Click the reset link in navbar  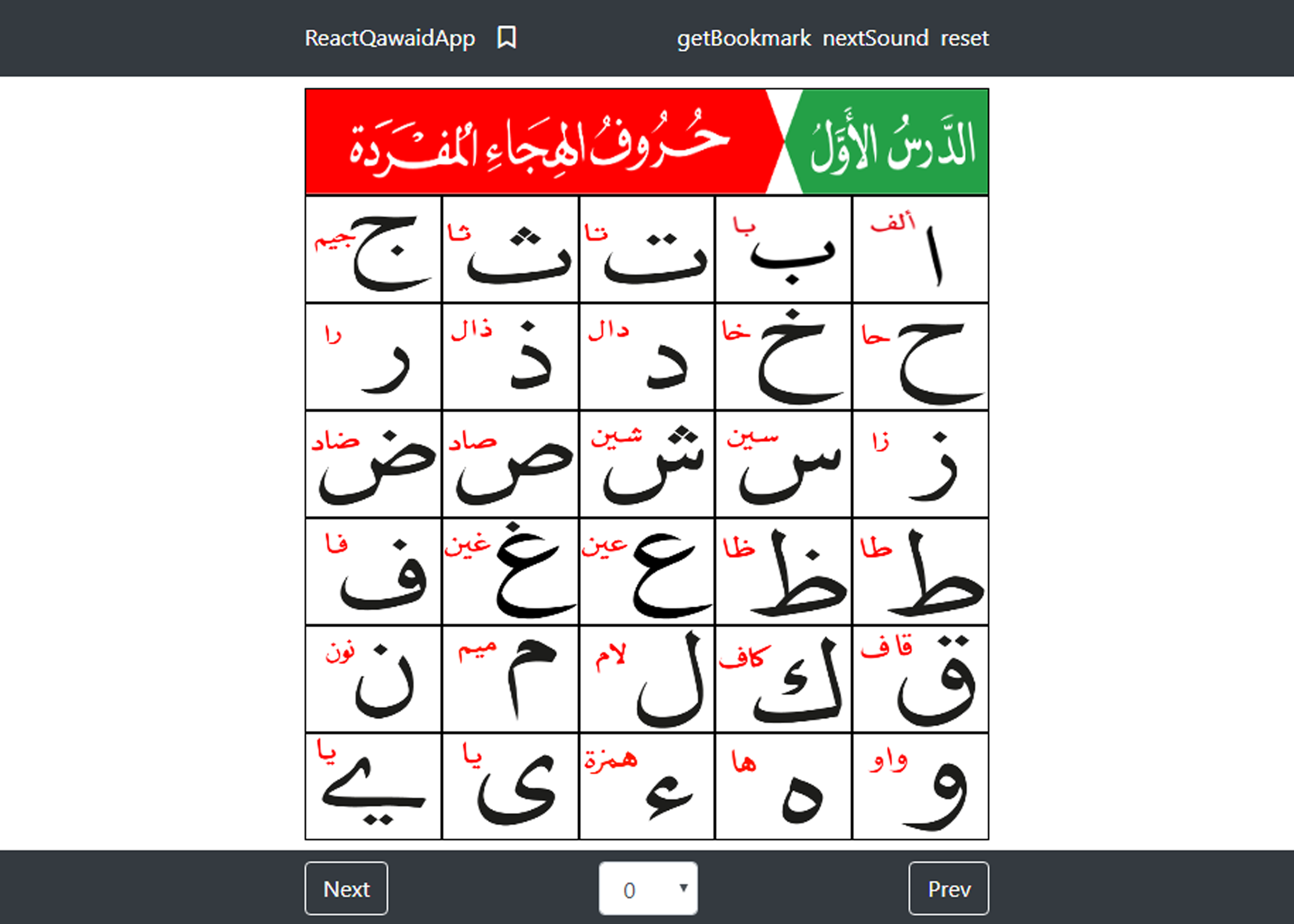964,38
